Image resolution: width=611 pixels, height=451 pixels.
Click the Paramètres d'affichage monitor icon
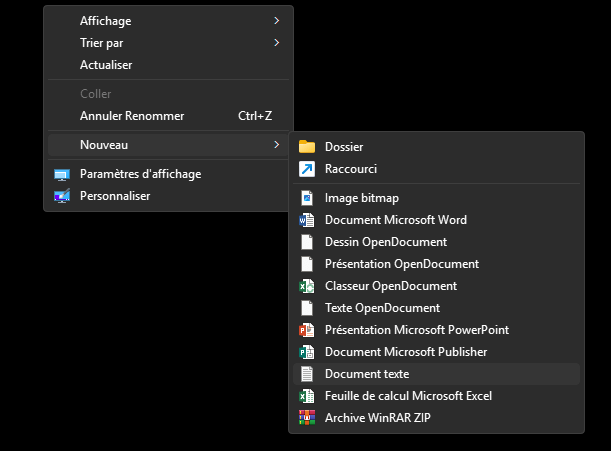62,175
